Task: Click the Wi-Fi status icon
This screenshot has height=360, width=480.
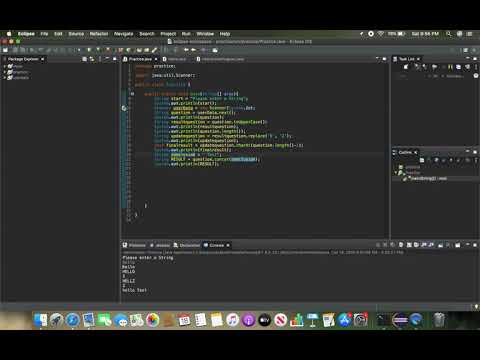Action: tap(381, 34)
